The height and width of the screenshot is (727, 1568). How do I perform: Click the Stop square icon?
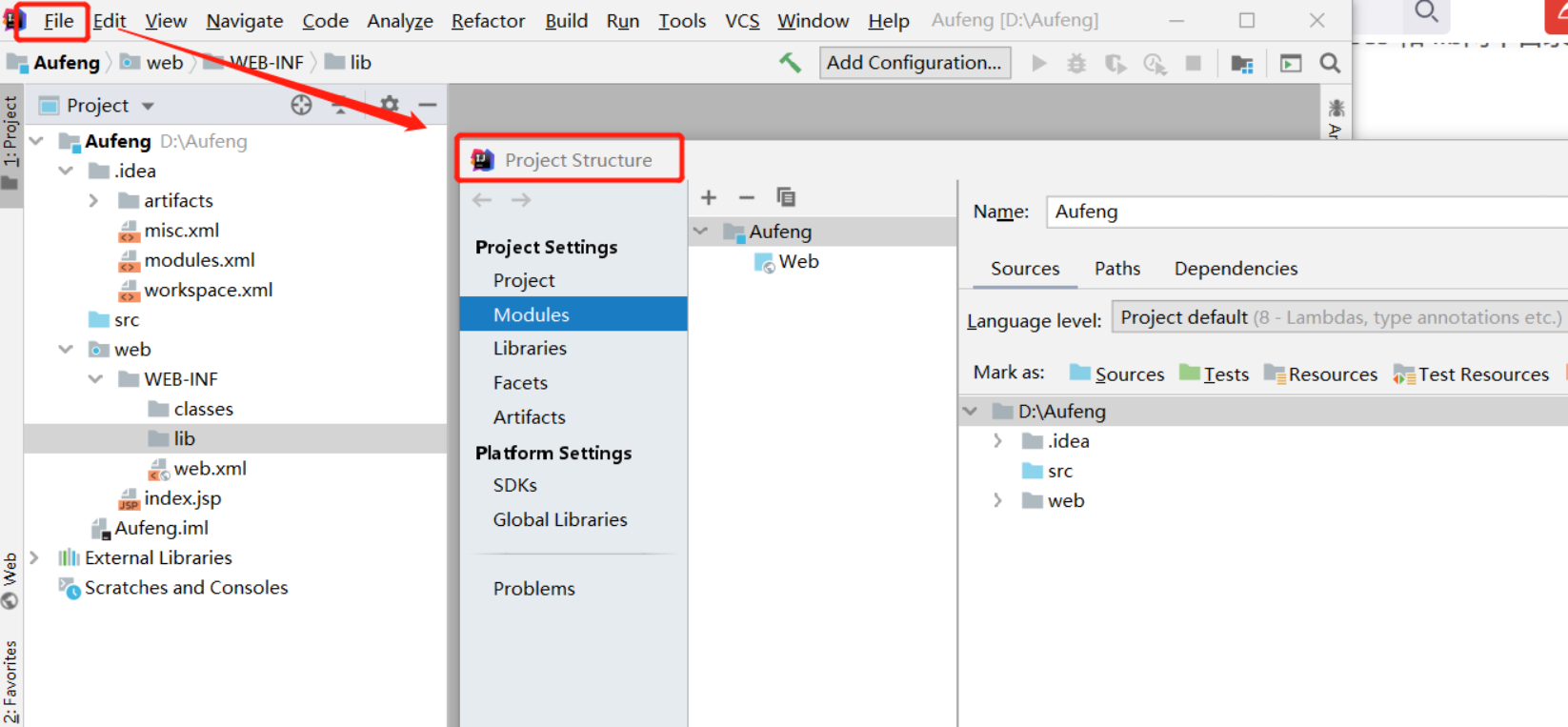click(1193, 63)
